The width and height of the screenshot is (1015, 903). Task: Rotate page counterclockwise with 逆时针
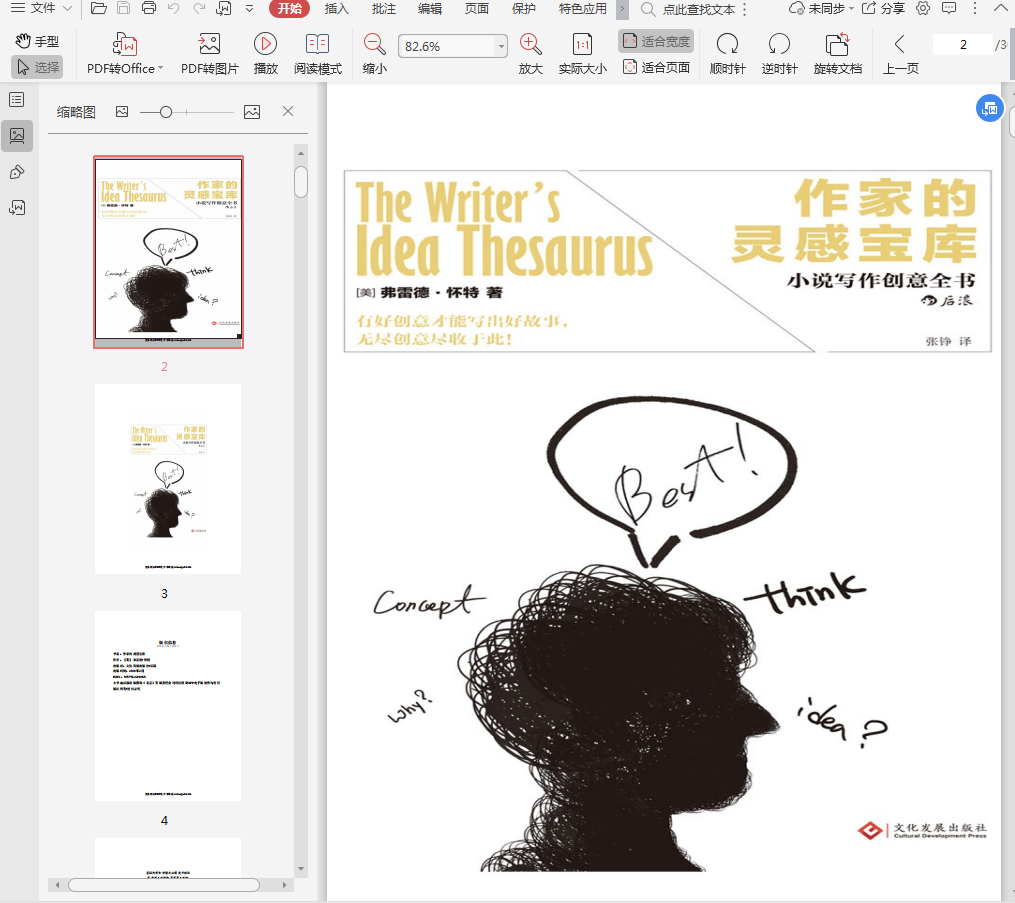779,45
